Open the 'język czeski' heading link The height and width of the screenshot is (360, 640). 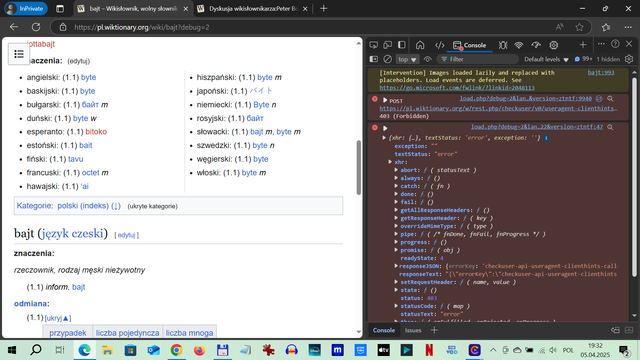72,233
